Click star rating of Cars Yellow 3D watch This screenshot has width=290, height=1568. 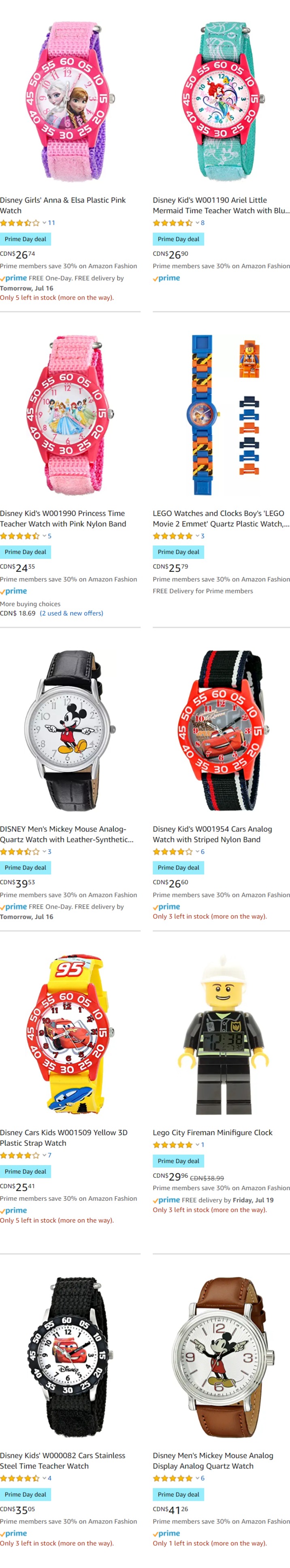point(20,1155)
